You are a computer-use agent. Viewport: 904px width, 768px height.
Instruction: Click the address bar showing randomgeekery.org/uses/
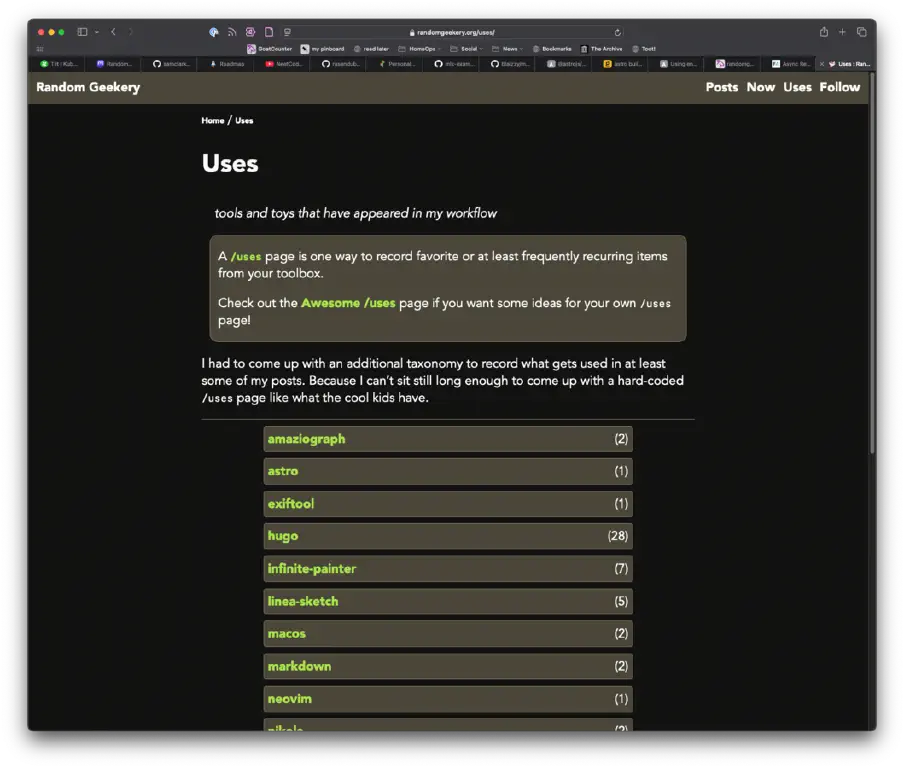click(453, 32)
